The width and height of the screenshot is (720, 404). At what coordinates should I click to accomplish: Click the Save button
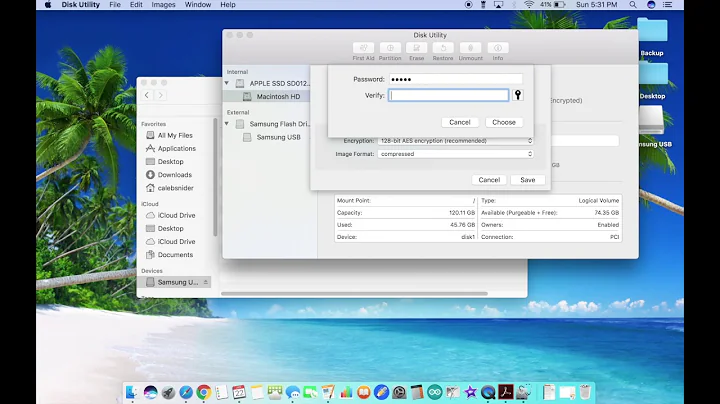tap(528, 180)
